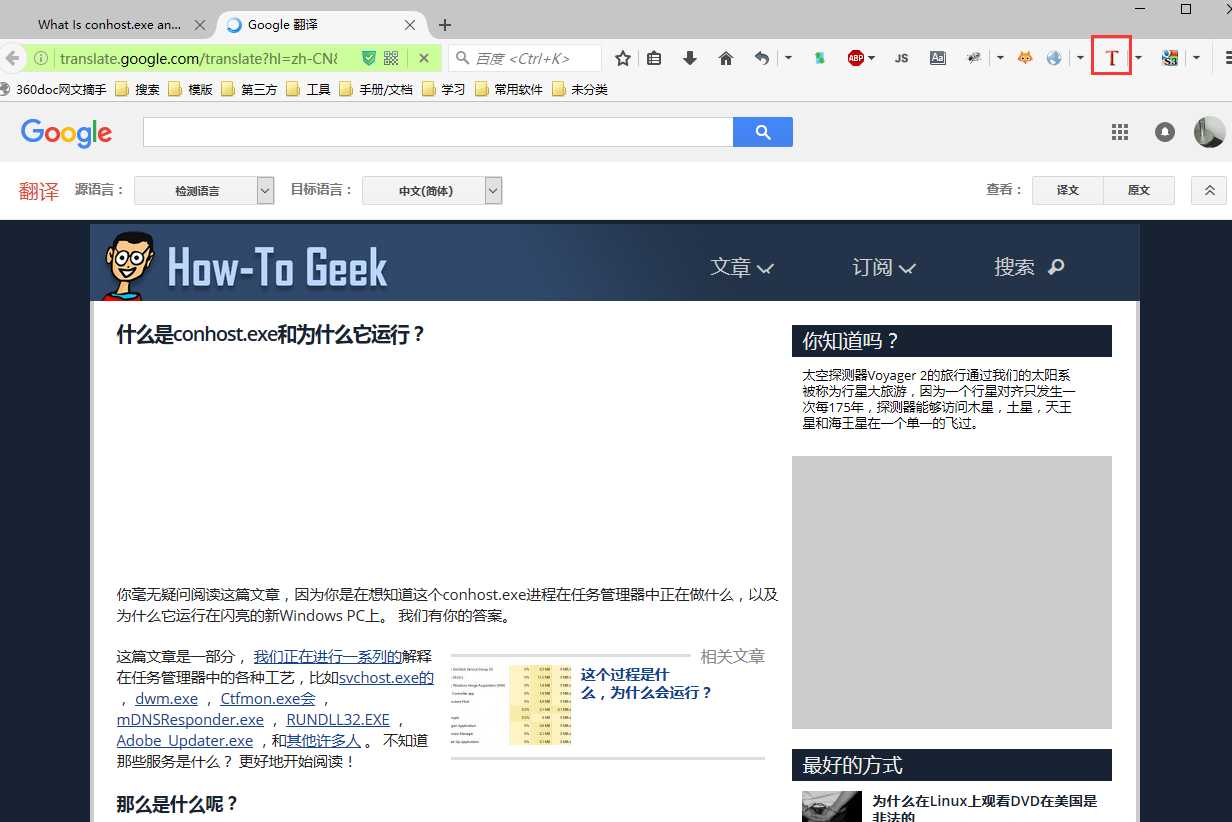1232x822 pixels.
Task: Select the 译文 view button
Action: (x=1068, y=190)
